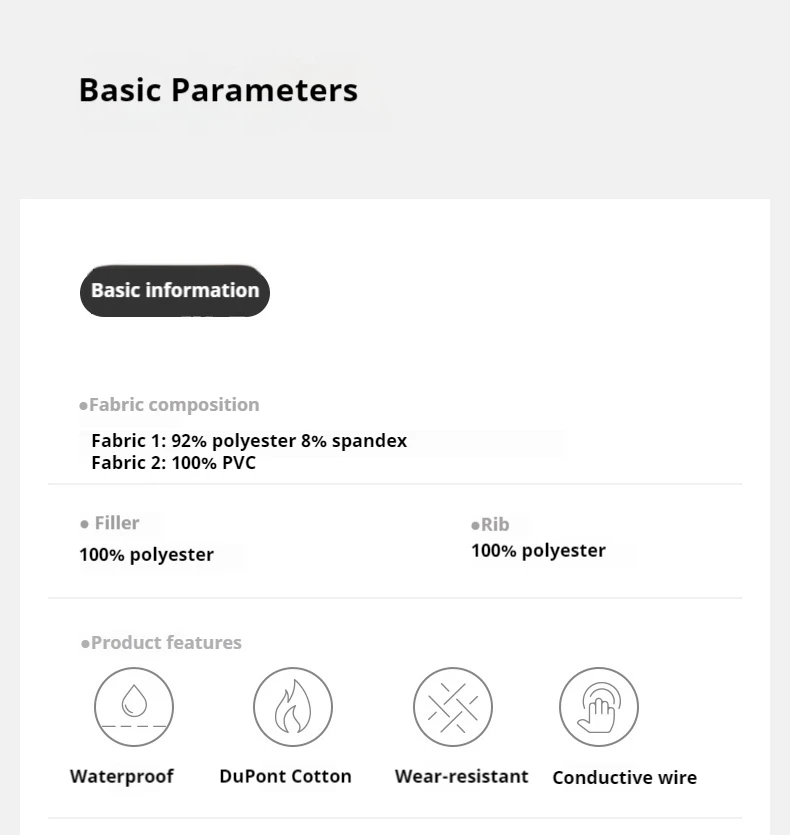Click the Conductive wire text label
790x835 pixels.
point(624,777)
